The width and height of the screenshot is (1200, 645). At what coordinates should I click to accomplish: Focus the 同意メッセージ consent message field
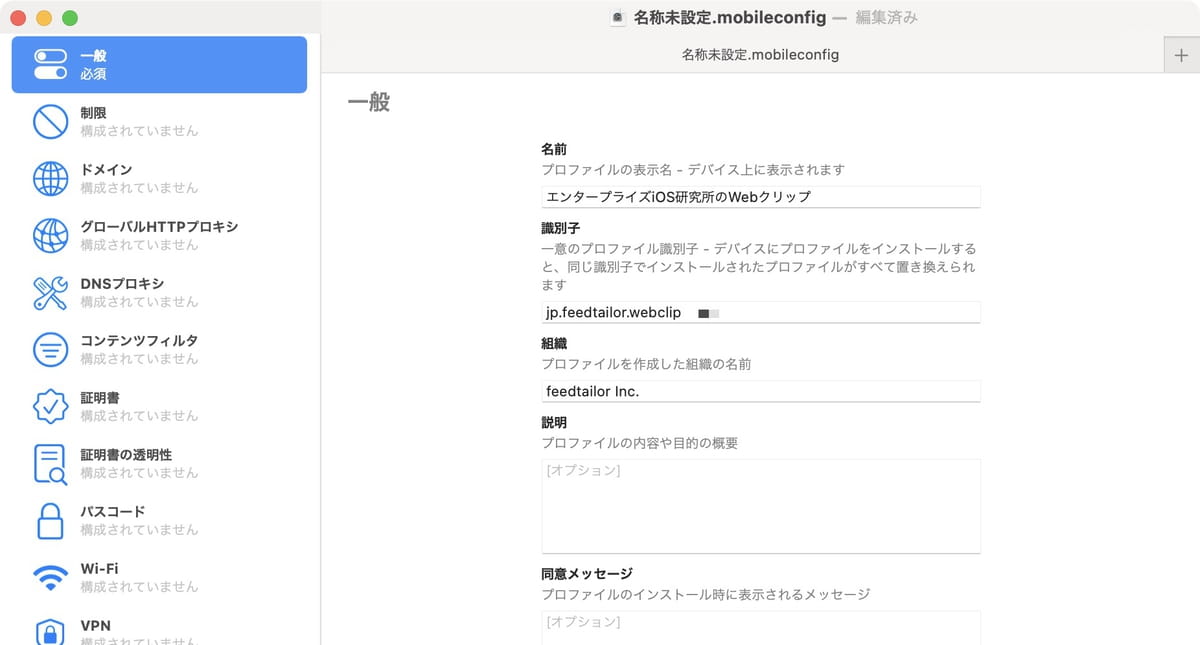[x=761, y=628]
